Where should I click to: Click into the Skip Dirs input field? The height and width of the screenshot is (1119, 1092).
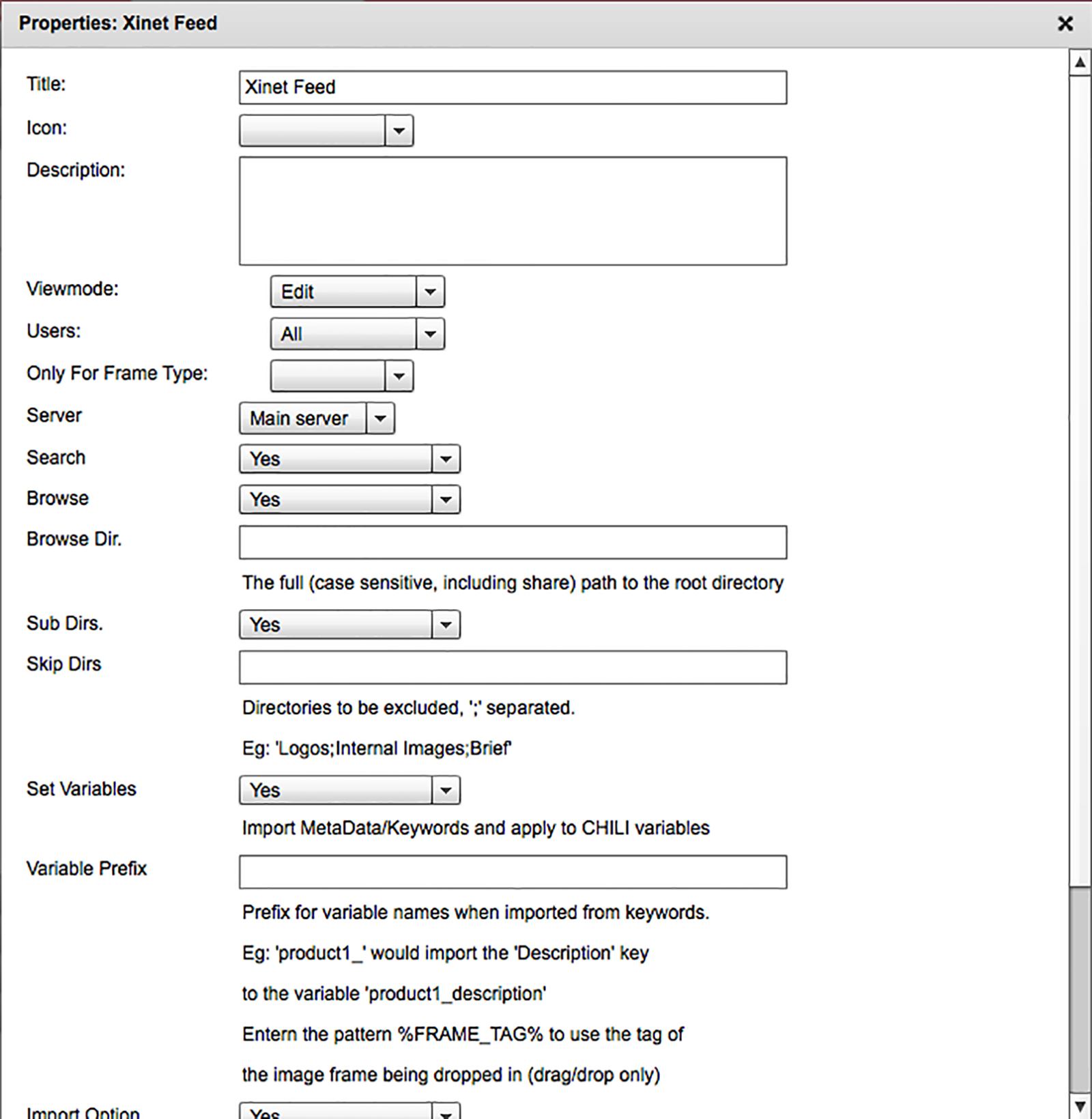pos(513,668)
